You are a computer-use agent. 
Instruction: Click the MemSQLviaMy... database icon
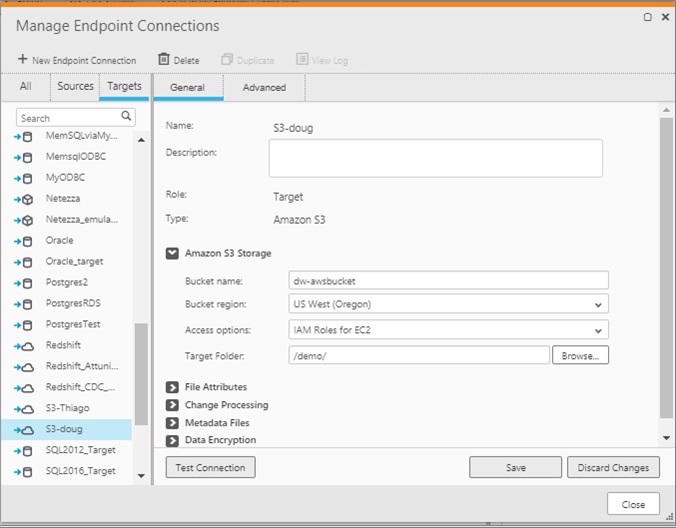[x=27, y=137]
